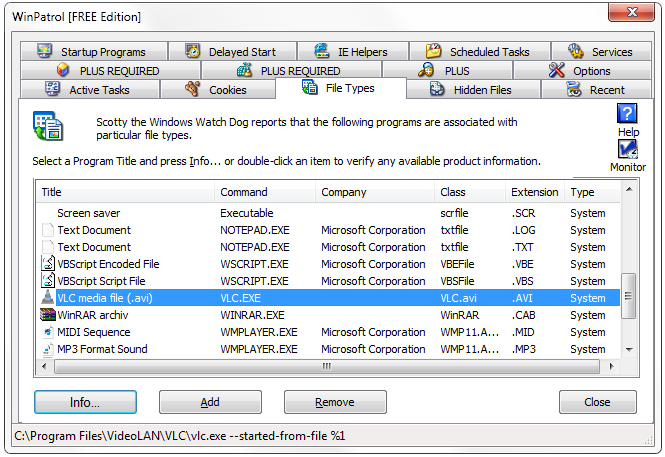Sort by the Class column header

click(470, 192)
